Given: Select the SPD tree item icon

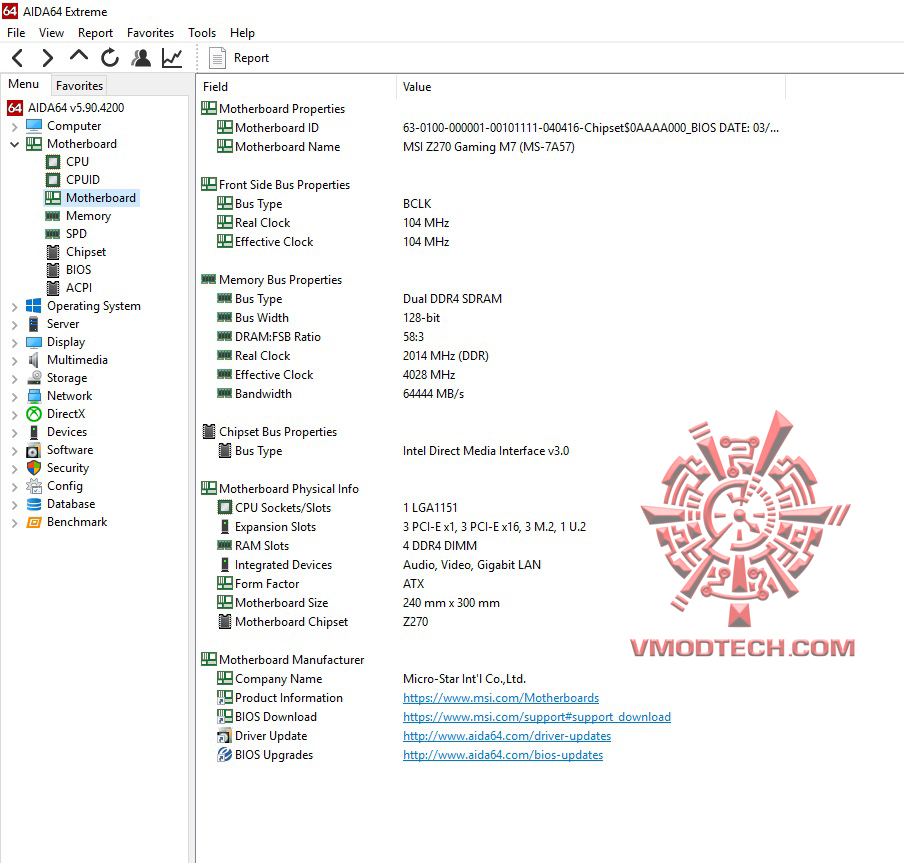Looking at the screenshot, I should tap(52, 234).
